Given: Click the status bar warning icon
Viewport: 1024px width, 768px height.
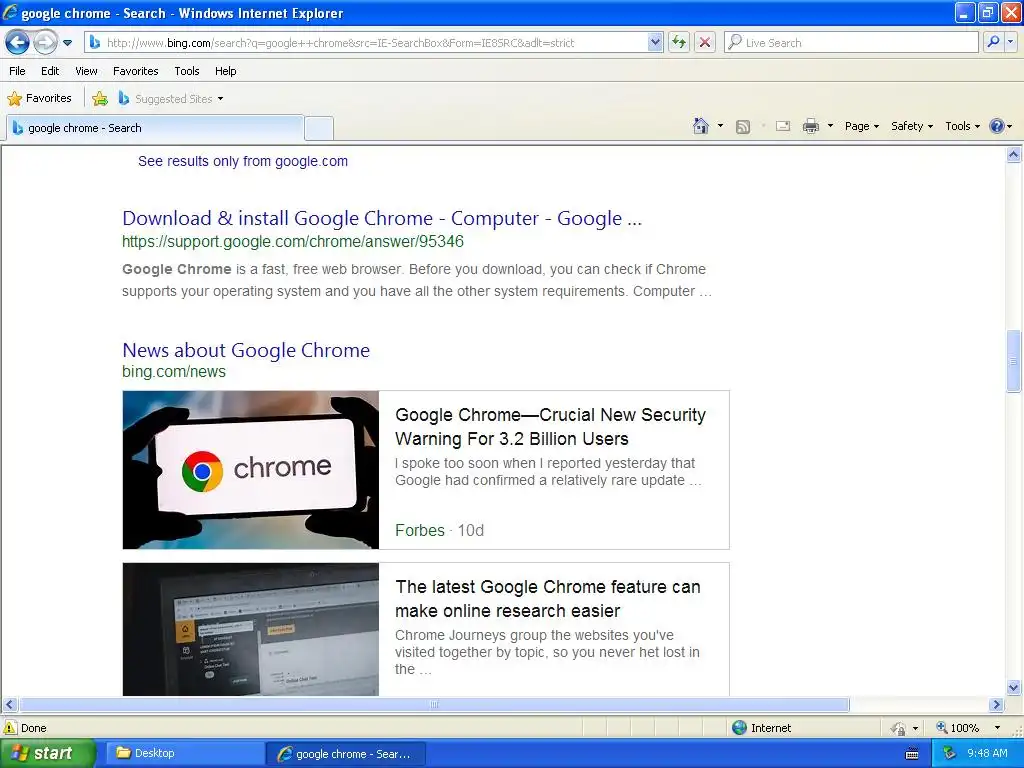Looking at the screenshot, I should 10,728.
